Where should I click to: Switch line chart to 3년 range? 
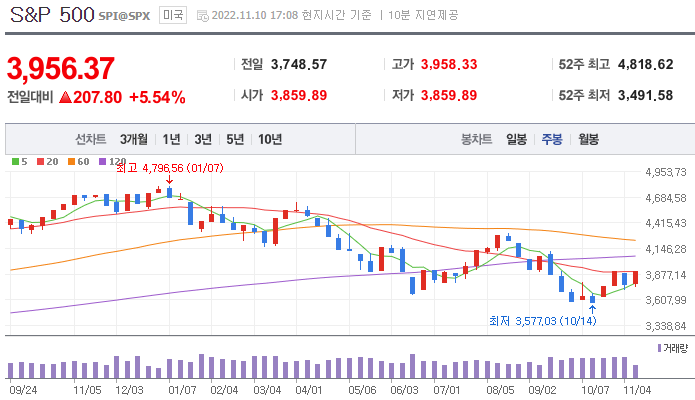click(203, 139)
